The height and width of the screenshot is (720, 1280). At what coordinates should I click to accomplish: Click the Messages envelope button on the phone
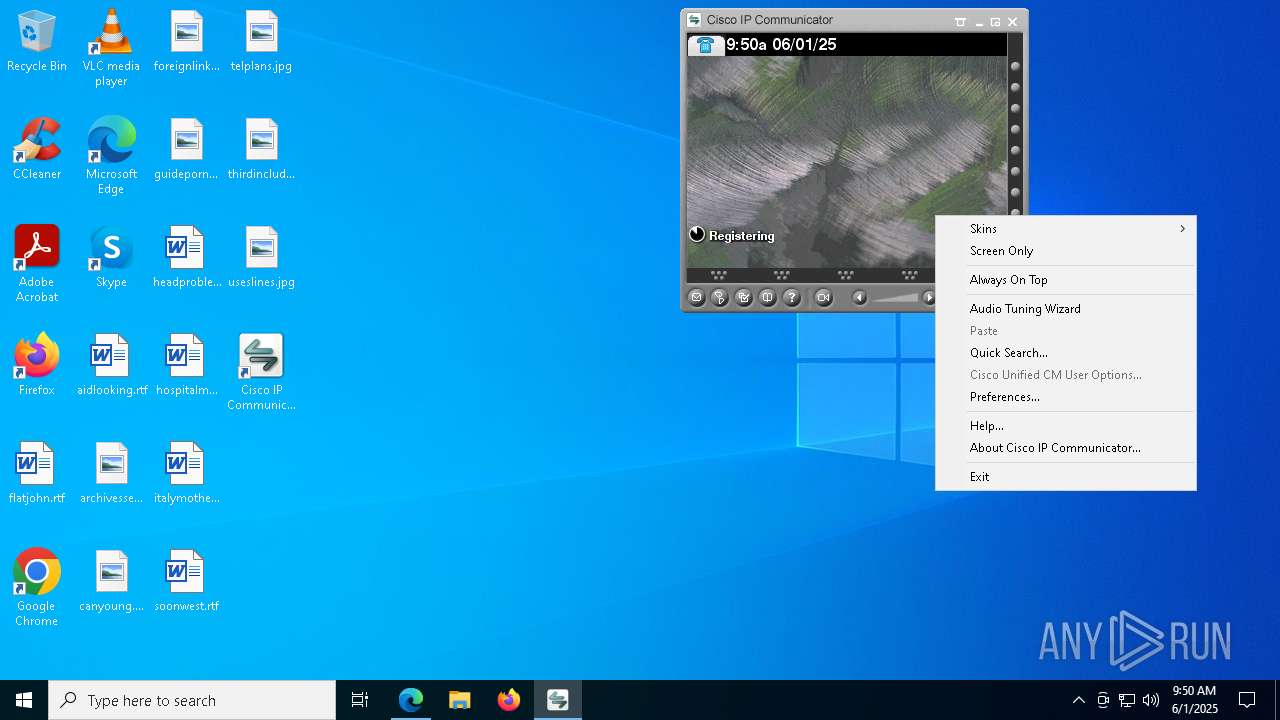[697, 297]
